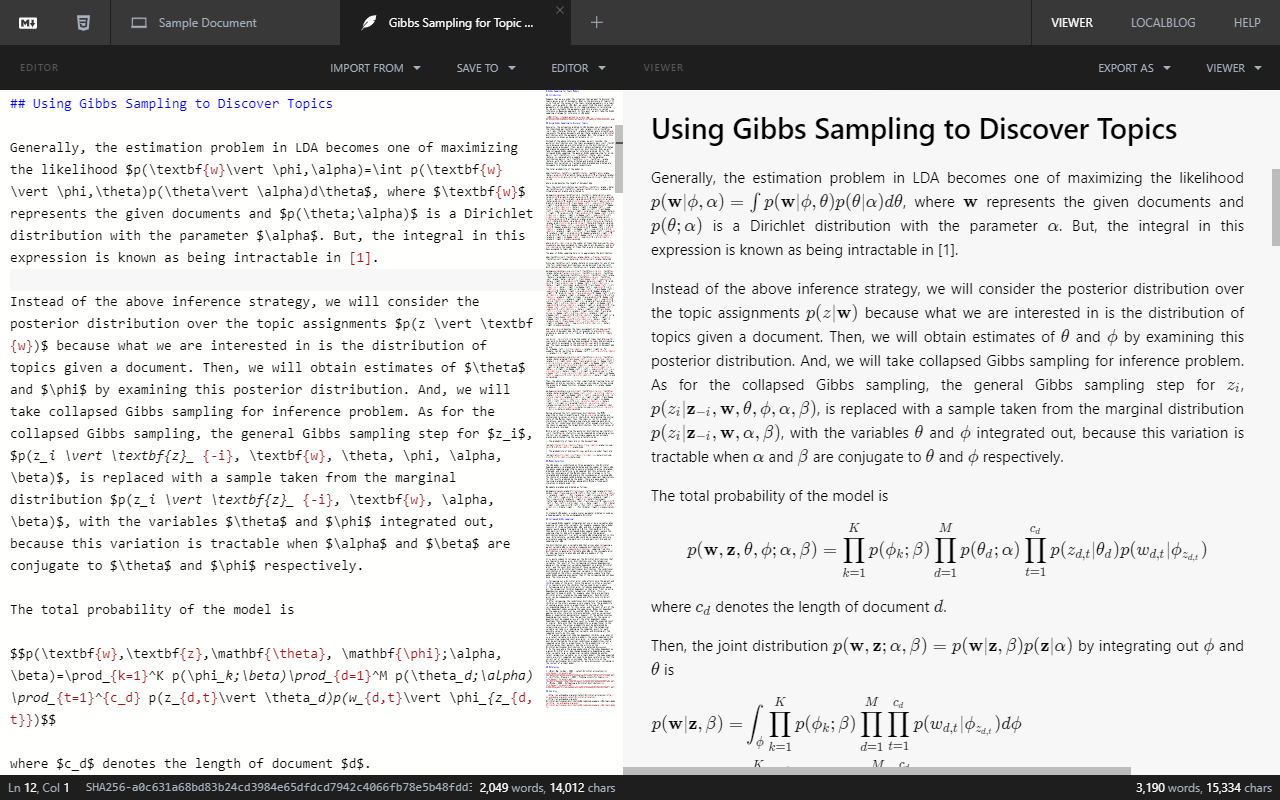The height and width of the screenshot is (800, 1280).
Task: Click Ln 12, Col 1 status indicator
Action: [x=38, y=788]
